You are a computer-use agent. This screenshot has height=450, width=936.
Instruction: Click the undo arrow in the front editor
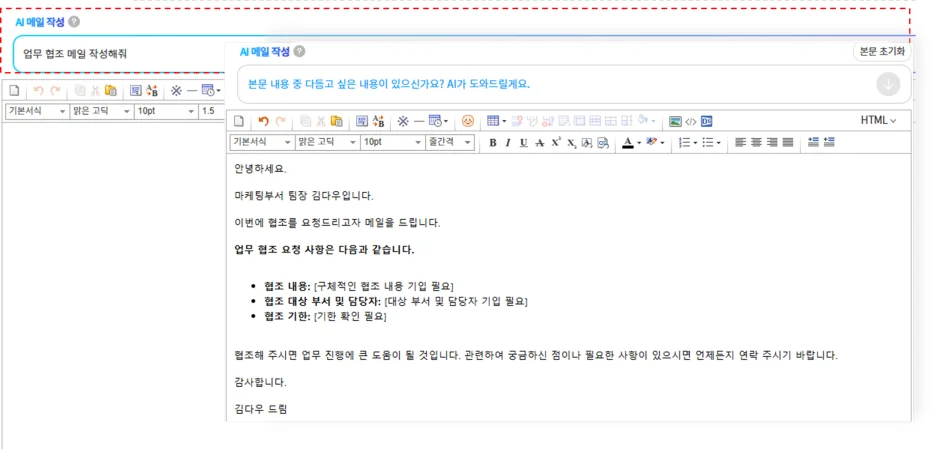coord(264,121)
